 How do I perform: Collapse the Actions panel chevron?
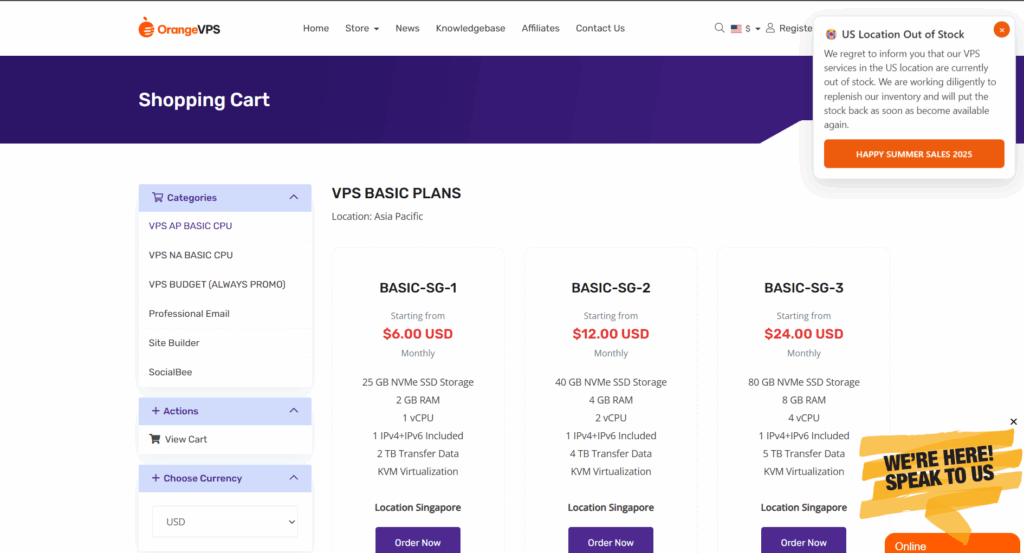294,411
